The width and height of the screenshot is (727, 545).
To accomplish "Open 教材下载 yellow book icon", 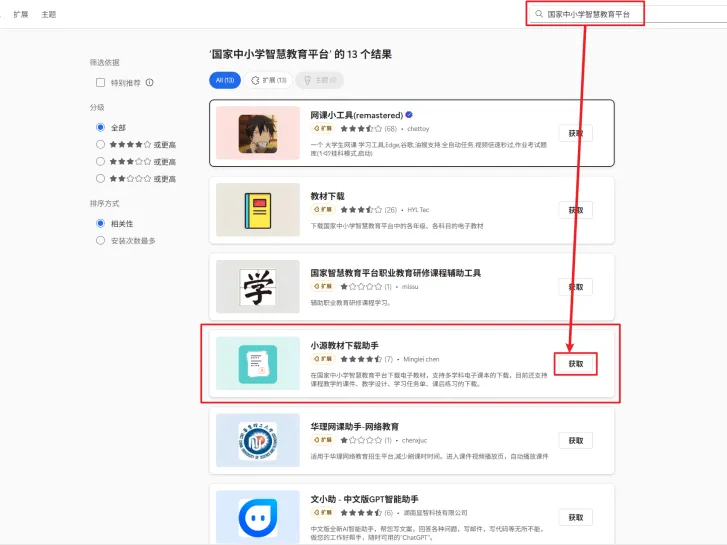I will 258,210.
